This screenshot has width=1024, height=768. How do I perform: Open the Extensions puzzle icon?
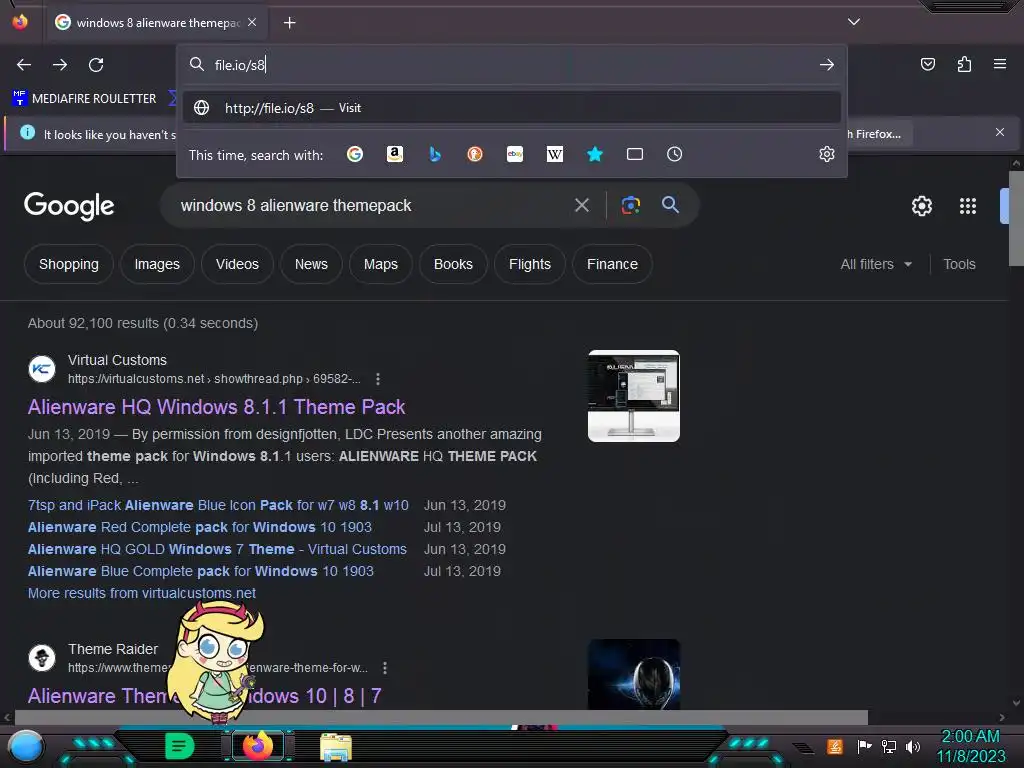(x=964, y=64)
